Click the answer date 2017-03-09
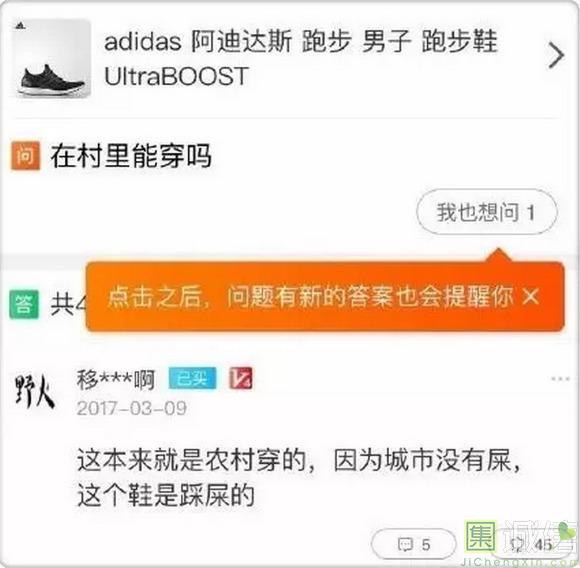The height and width of the screenshot is (568, 580). 132,409
